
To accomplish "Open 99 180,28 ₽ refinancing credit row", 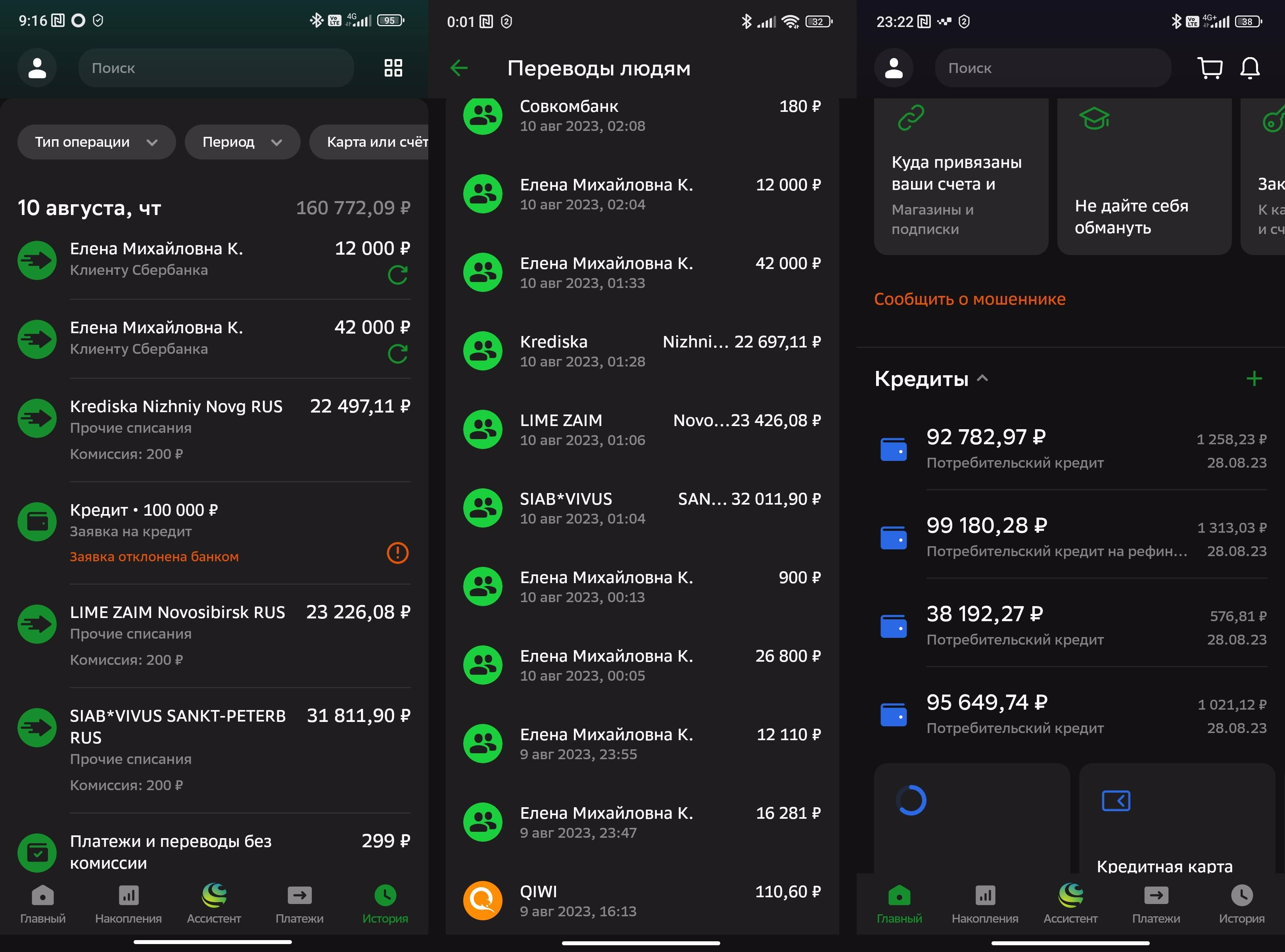I will [x=1071, y=537].
